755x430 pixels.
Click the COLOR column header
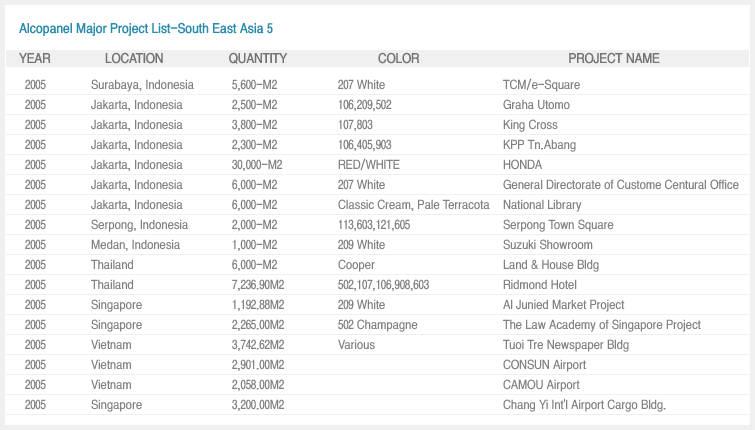(x=398, y=58)
